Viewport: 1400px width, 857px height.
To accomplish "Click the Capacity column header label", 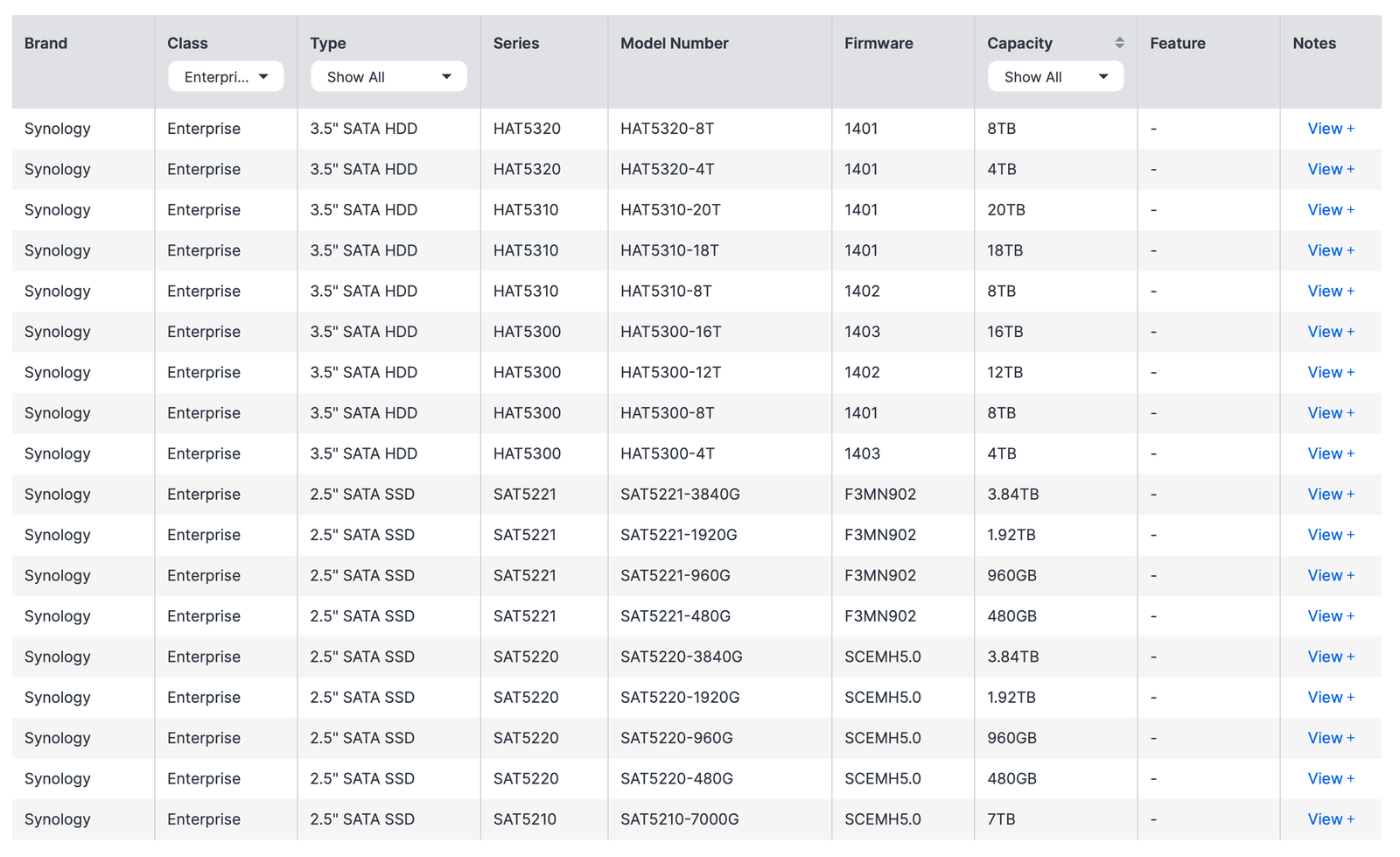I will tap(1020, 43).
